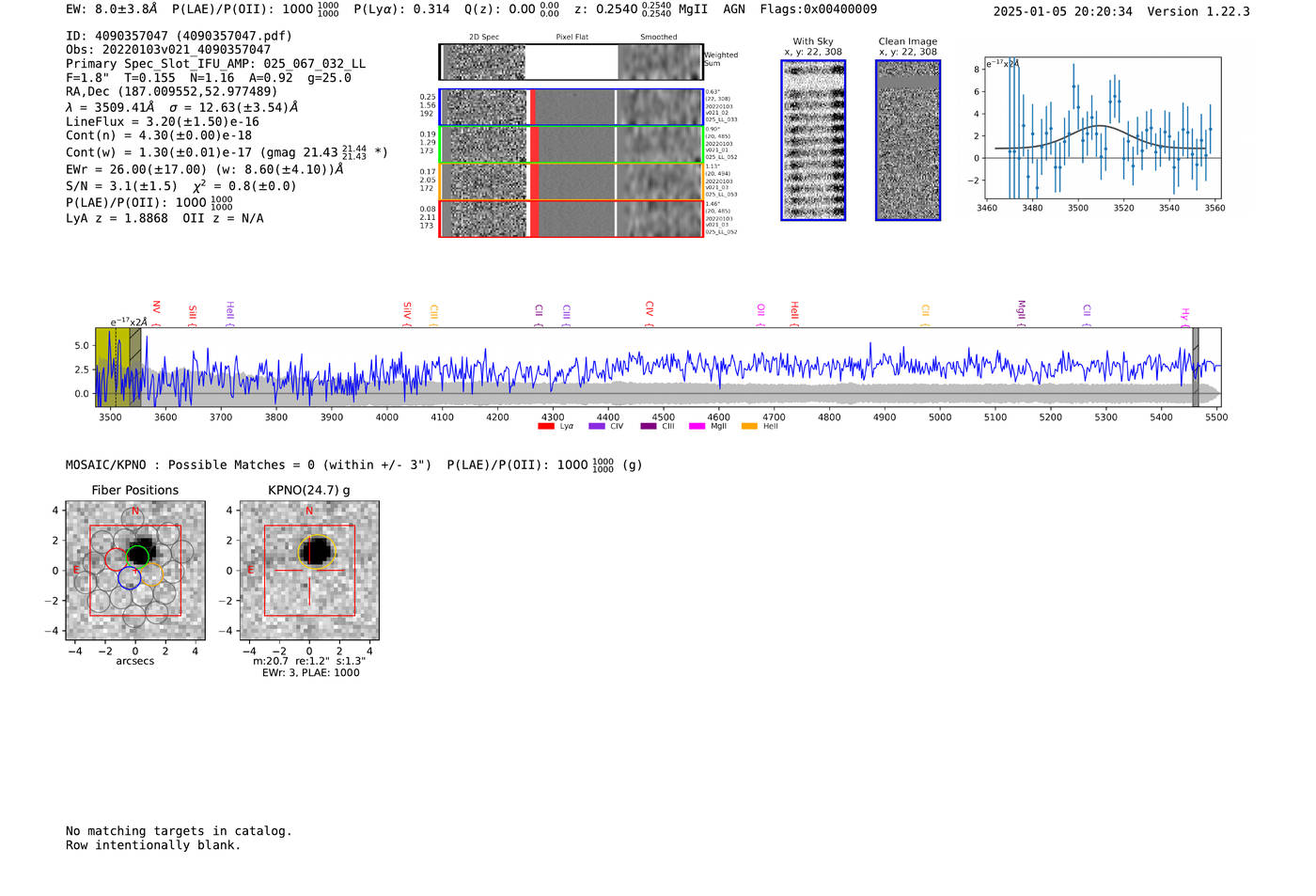This screenshot has width=1316, height=896.
Task: Click the 'LineFlux = 3.20(±1.50)e-16' line
Action: point(162,121)
